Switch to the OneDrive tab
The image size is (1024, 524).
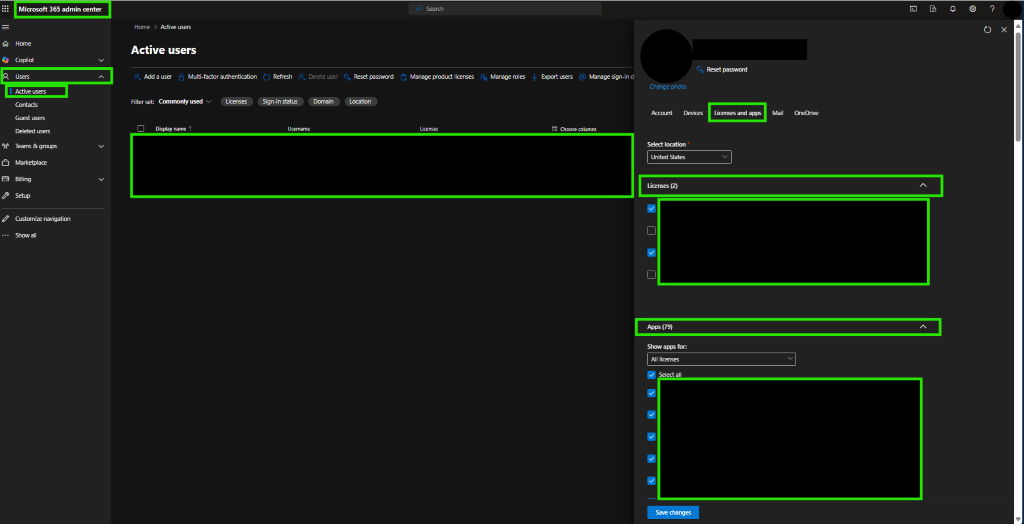coord(806,113)
